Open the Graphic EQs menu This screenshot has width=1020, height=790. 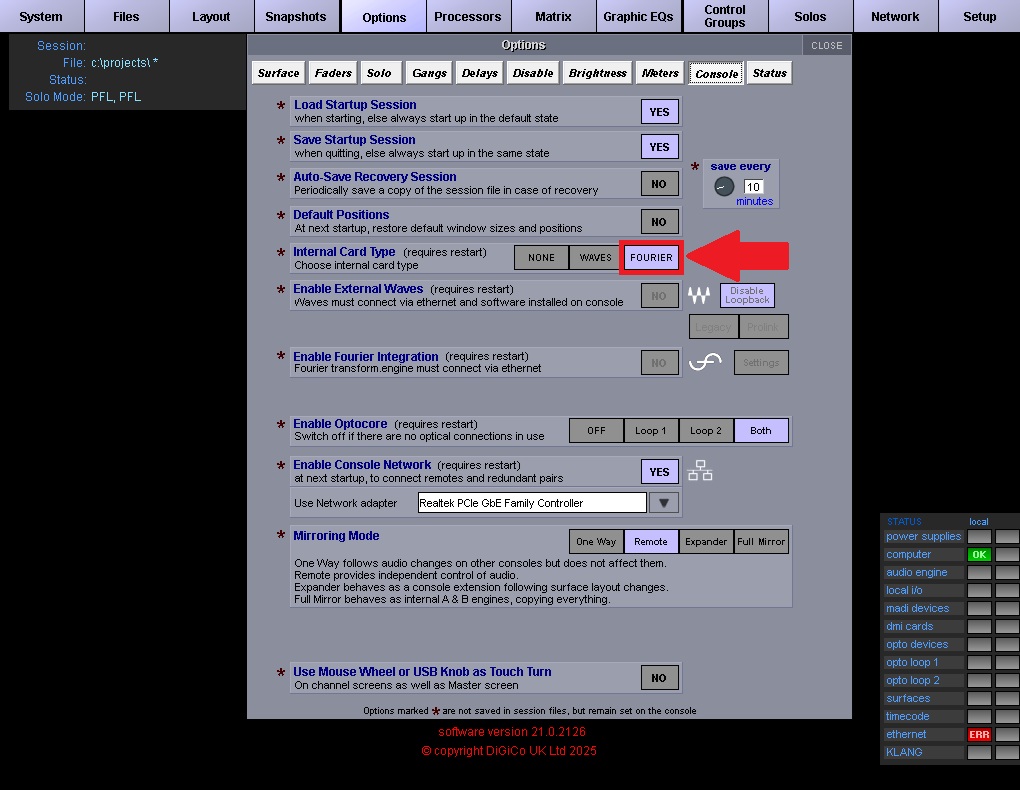tap(639, 16)
